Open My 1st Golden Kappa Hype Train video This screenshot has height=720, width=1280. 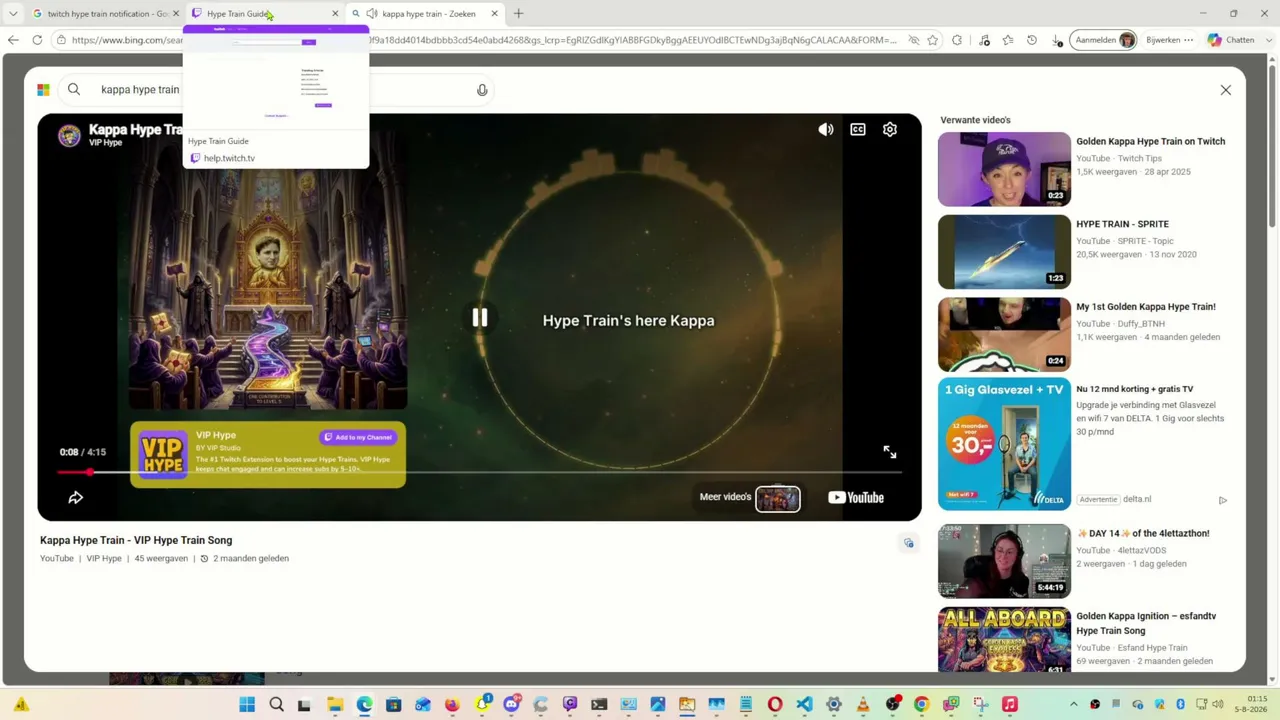[1146, 307]
